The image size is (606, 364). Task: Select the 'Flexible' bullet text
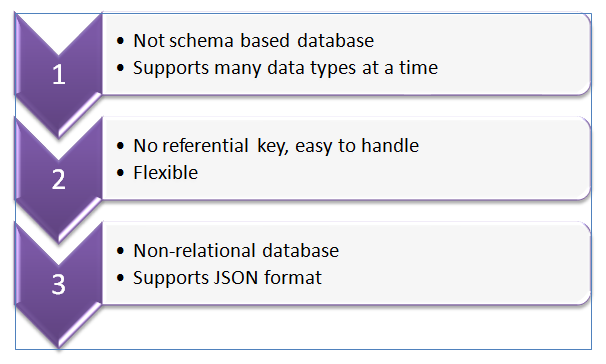[165, 173]
